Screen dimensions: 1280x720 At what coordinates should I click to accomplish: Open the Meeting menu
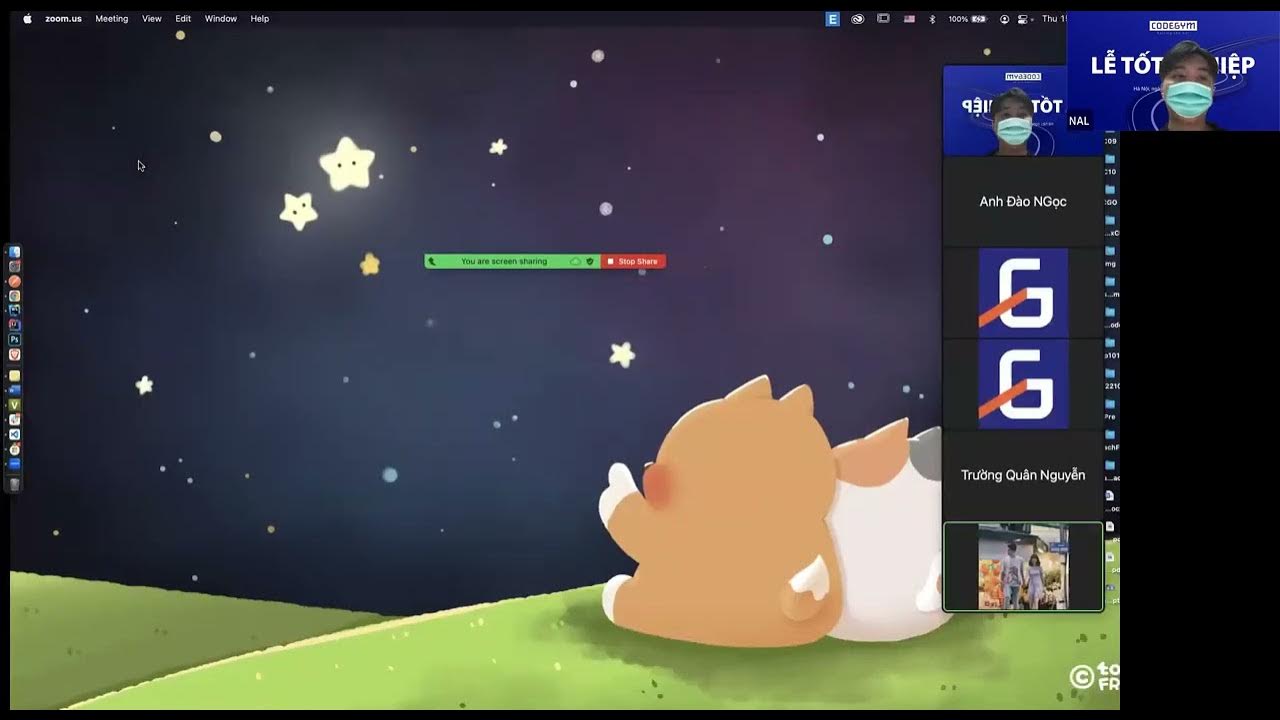tap(111, 18)
